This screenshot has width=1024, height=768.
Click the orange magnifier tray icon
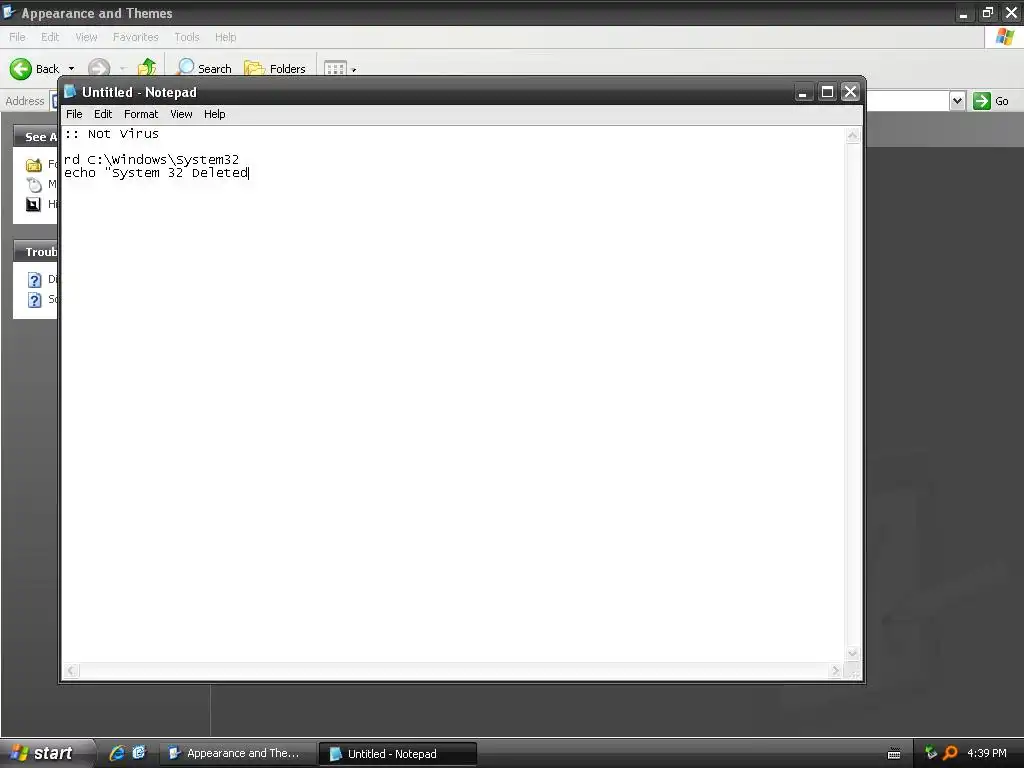950,753
